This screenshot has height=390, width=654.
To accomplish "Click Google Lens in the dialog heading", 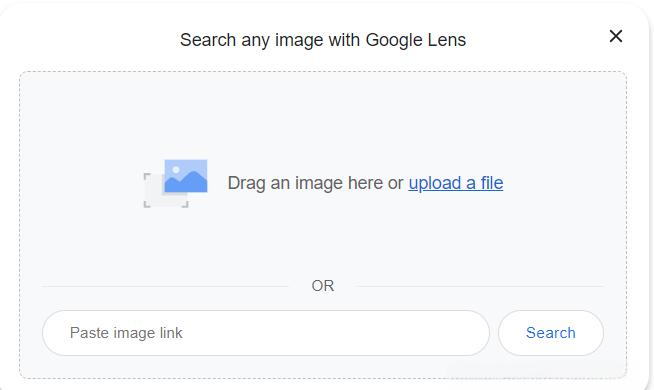I will click(415, 40).
